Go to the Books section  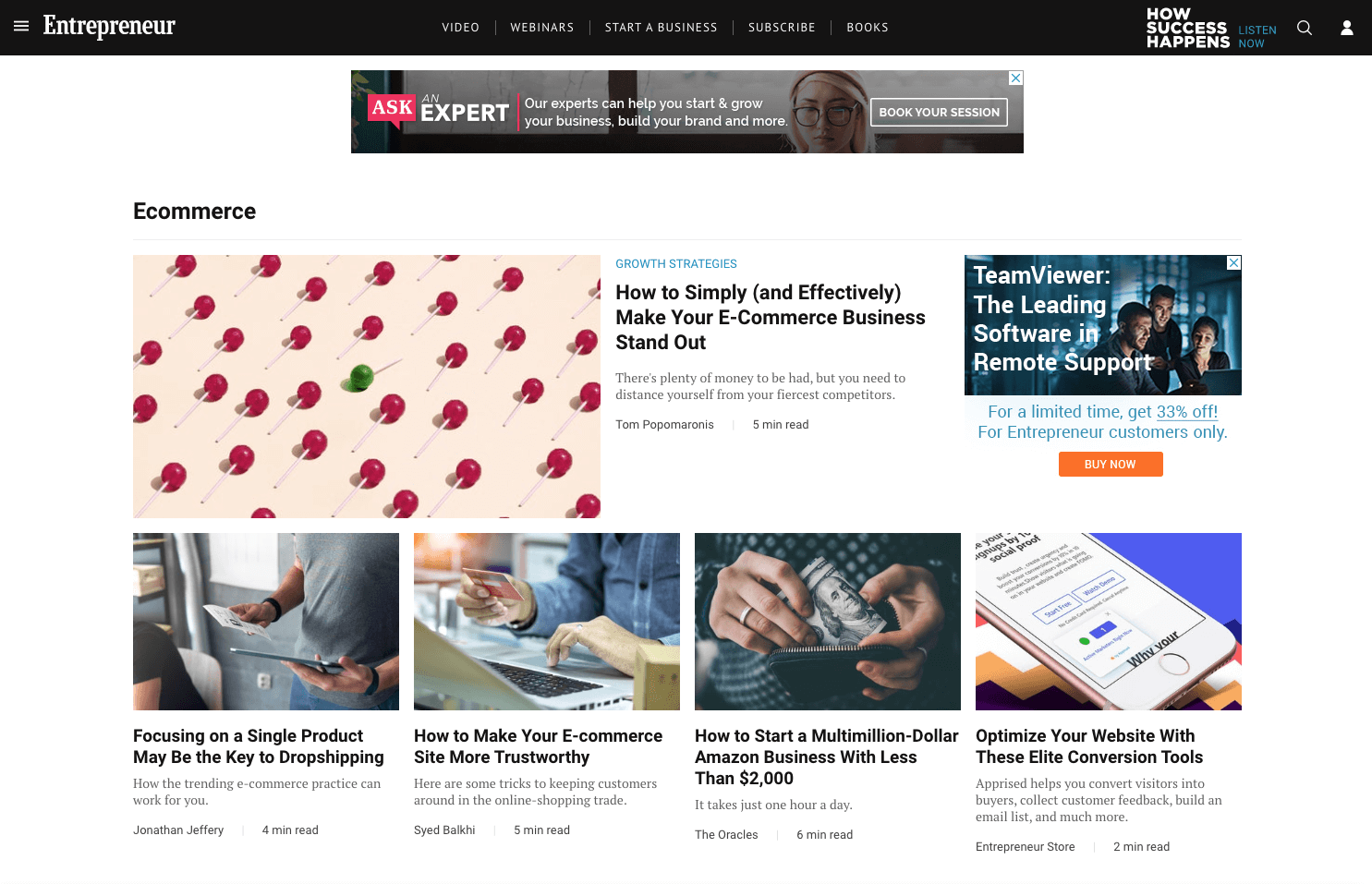[868, 28]
